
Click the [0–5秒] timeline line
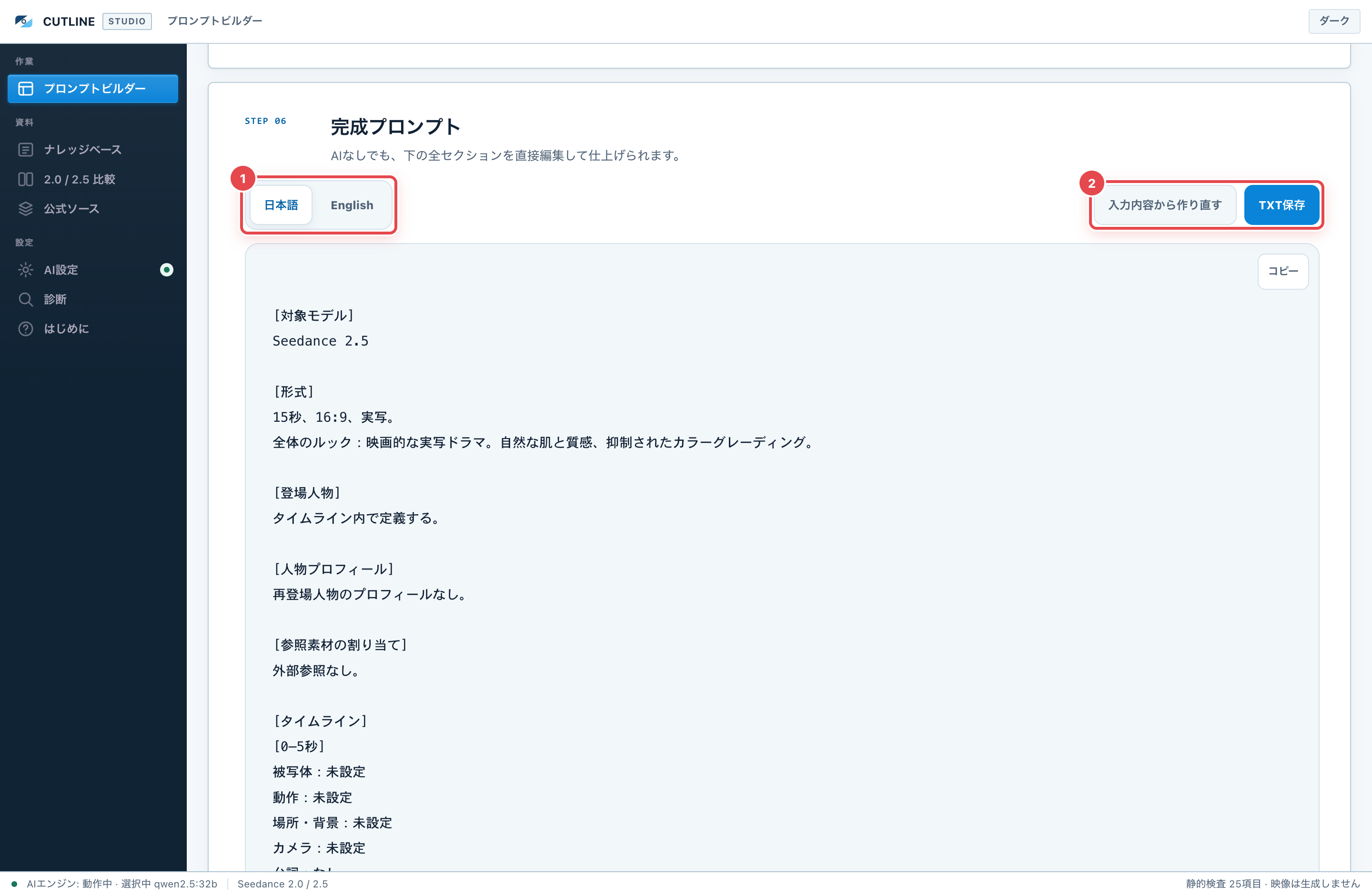click(299, 747)
